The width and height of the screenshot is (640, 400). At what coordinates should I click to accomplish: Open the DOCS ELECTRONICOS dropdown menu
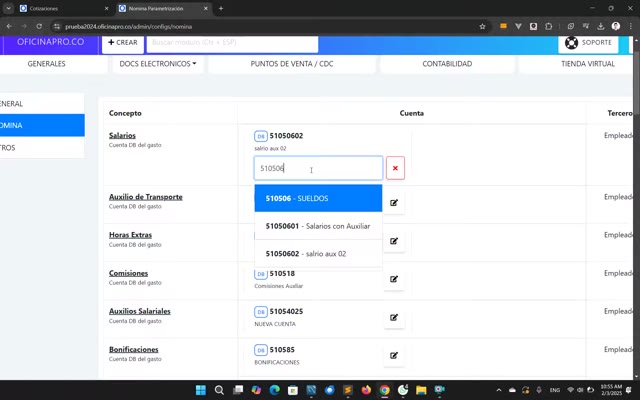(x=158, y=64)
